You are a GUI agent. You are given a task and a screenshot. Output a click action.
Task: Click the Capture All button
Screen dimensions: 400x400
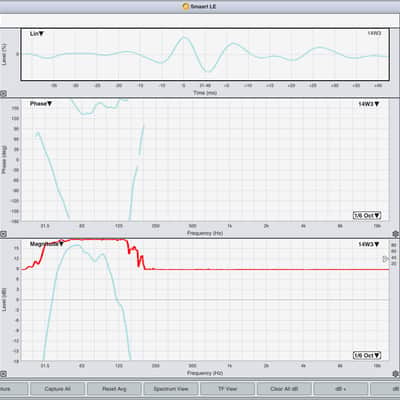click(57, 389)
